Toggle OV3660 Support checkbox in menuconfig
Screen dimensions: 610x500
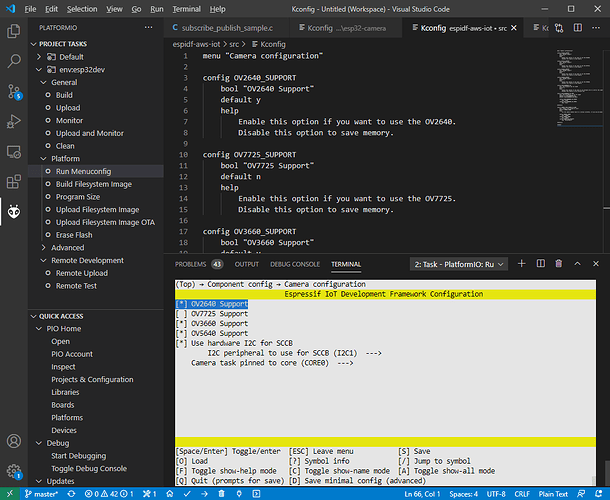coord(181,323)
